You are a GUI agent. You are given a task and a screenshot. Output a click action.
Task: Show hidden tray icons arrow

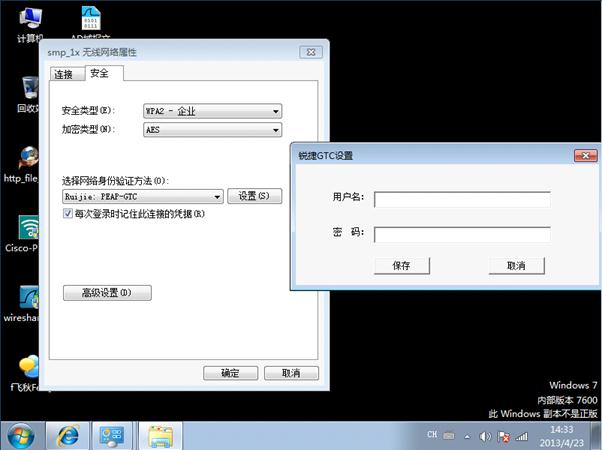click(467, 437)
